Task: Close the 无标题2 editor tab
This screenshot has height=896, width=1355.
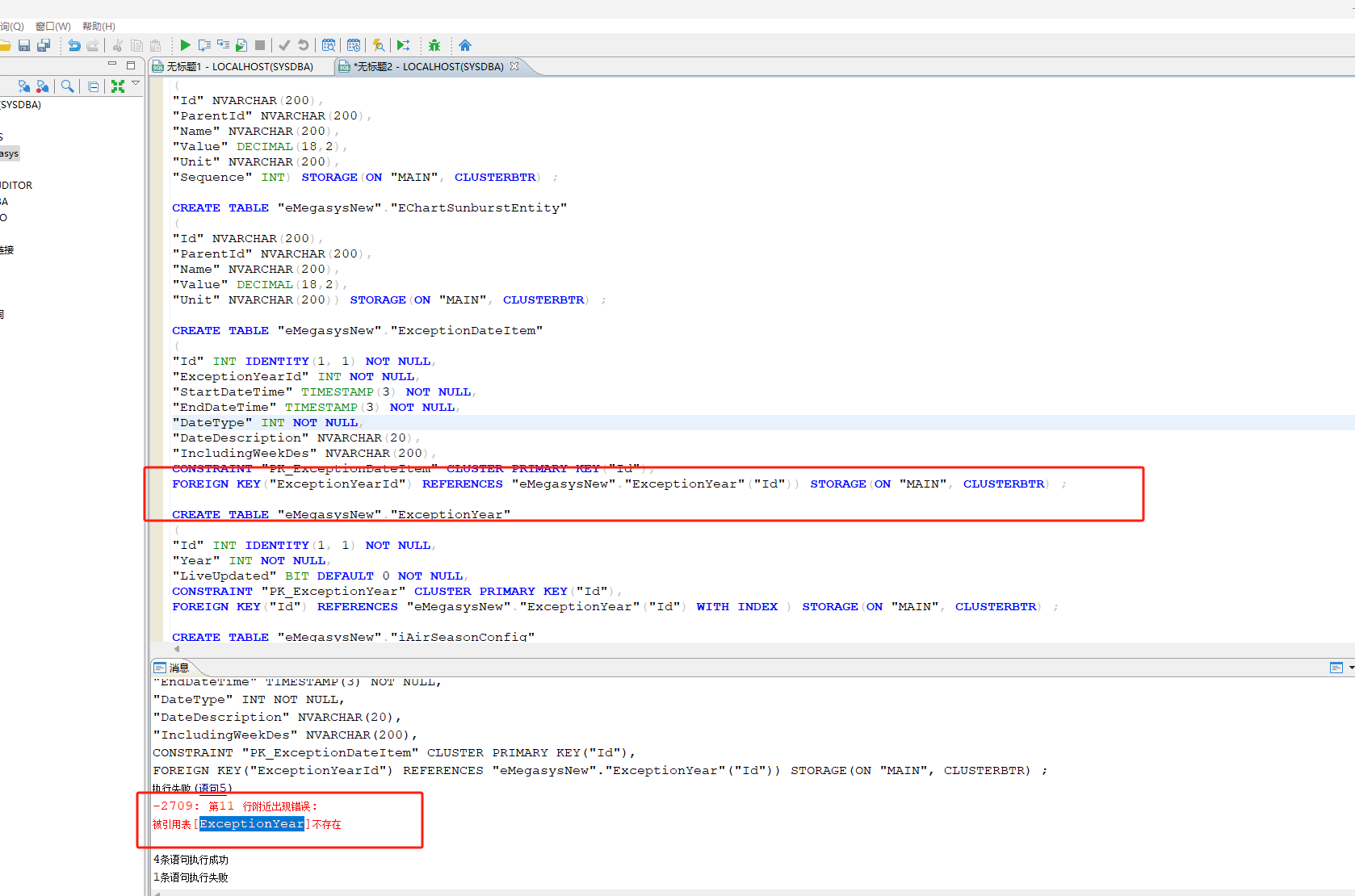Action: click(514, 66)
